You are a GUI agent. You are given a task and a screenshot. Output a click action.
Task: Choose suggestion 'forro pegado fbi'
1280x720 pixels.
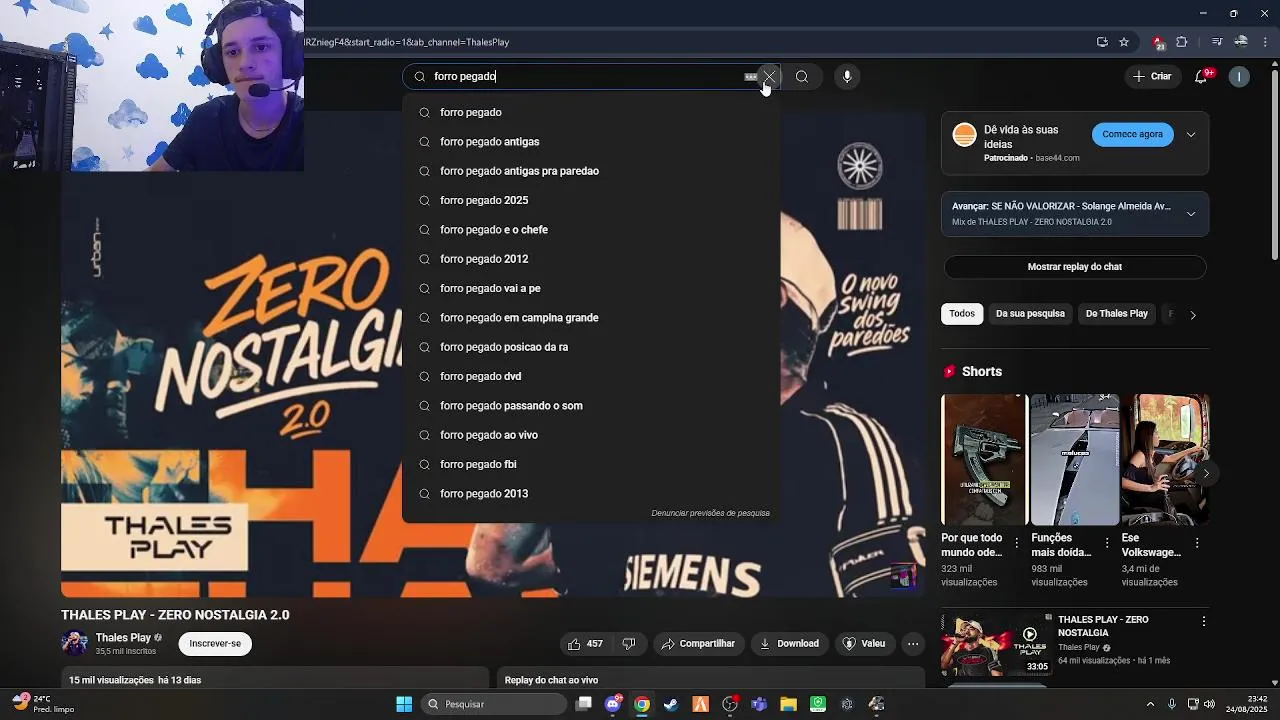point(590,464)
